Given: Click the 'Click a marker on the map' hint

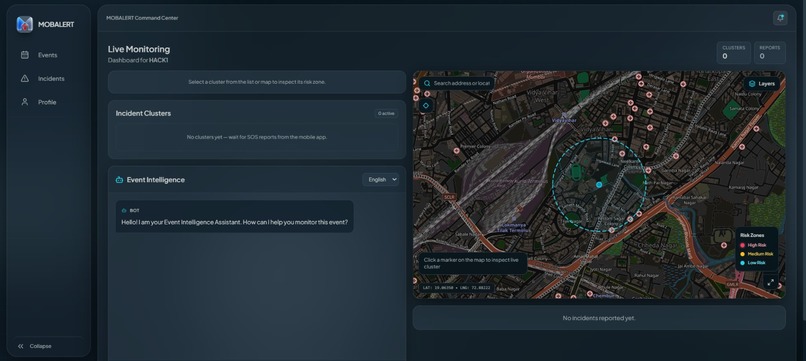Looking at the screenshot, I should (472, 263).
